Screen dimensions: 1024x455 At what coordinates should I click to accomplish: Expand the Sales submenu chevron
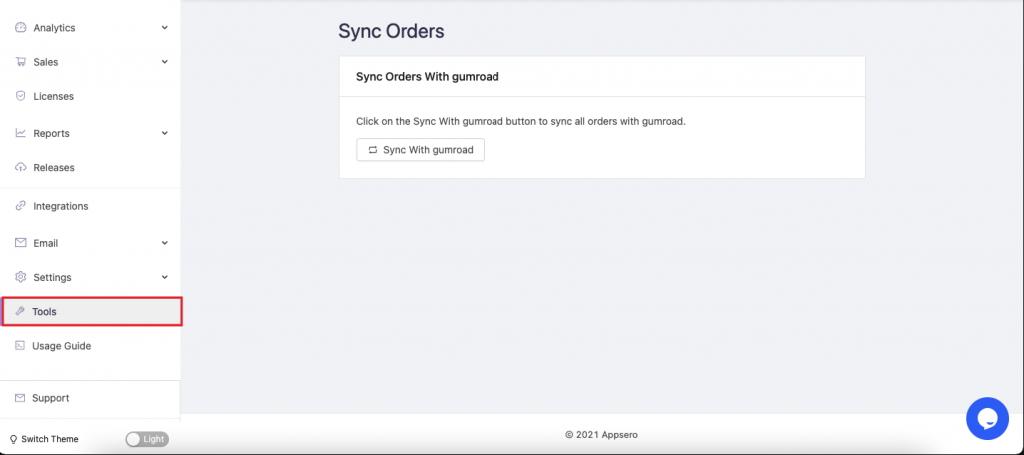[x=165, y=62]
